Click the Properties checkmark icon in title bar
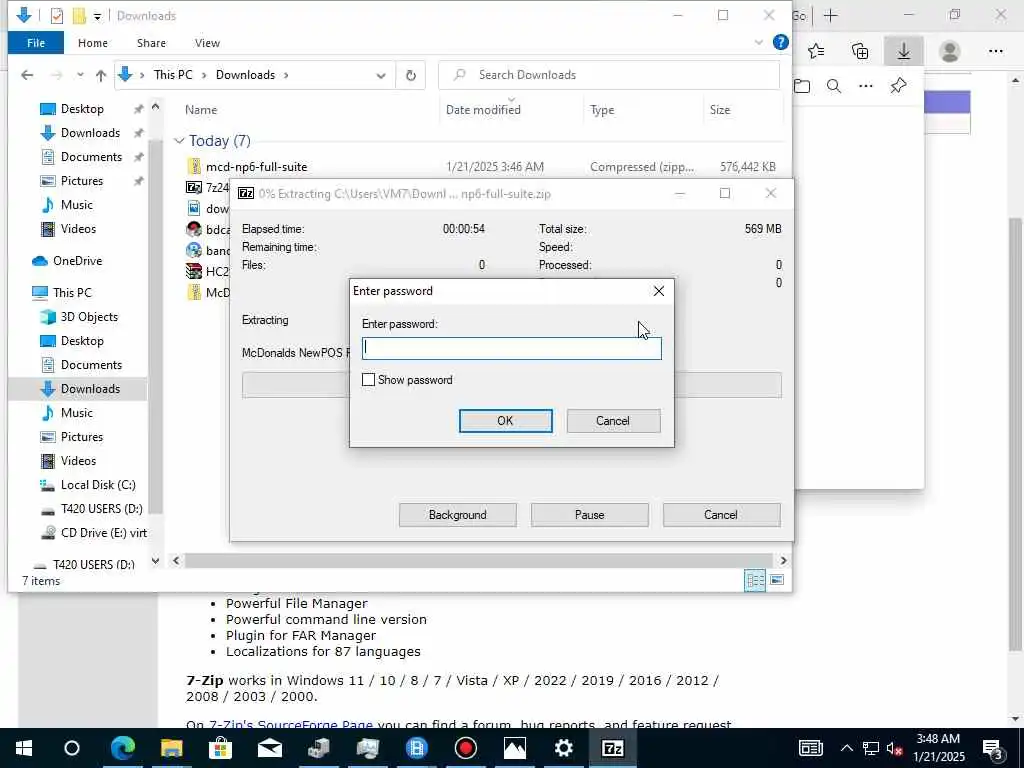This screenshot has height=768, width=1024. coord(57,15)
